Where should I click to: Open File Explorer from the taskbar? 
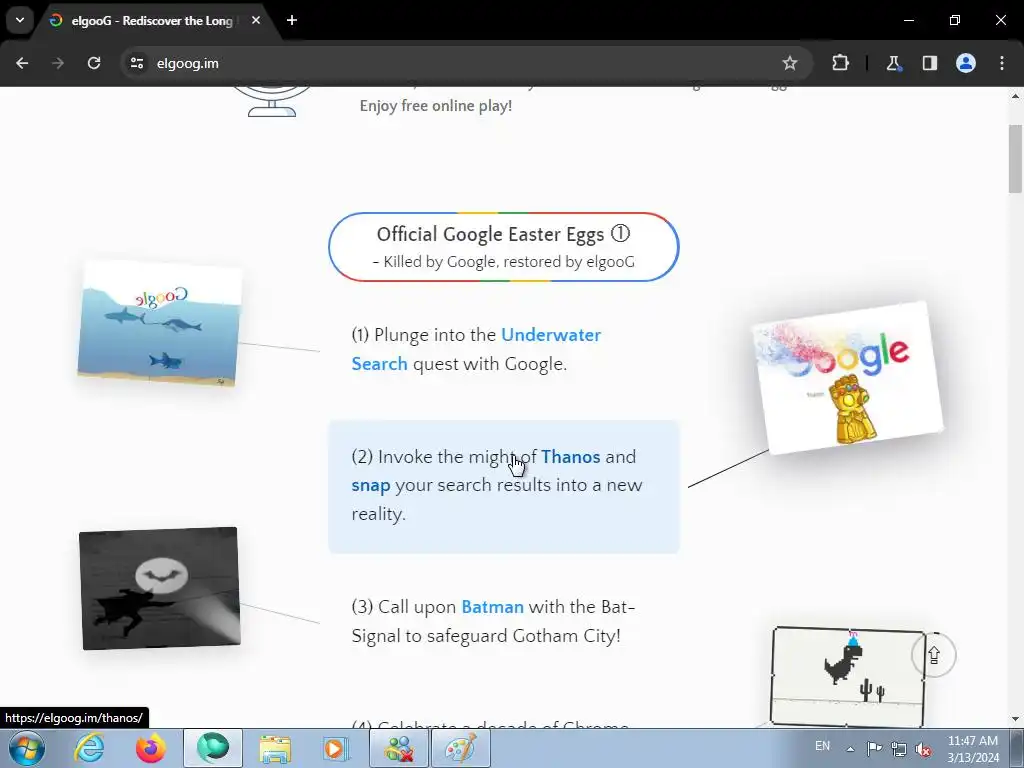click(275, 748)
